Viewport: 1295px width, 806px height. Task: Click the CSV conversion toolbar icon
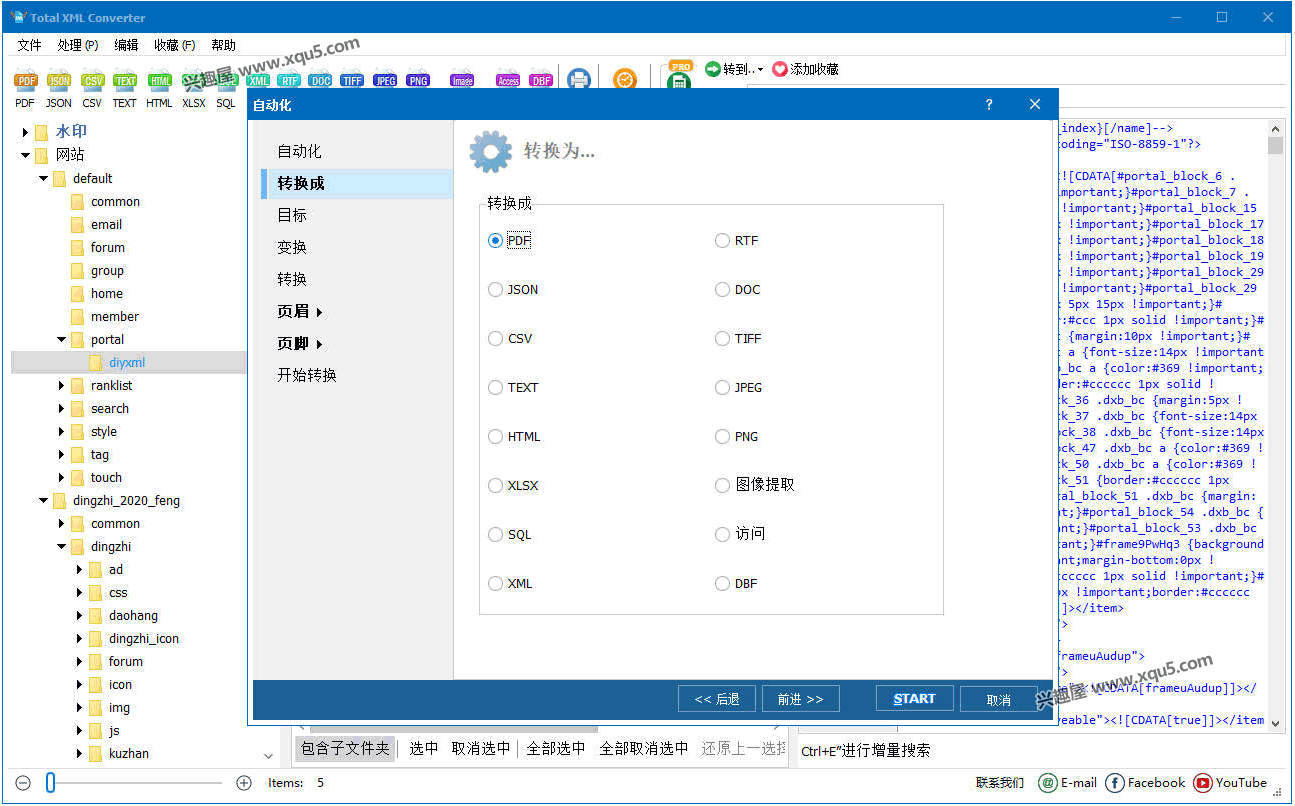coord(92,81)
